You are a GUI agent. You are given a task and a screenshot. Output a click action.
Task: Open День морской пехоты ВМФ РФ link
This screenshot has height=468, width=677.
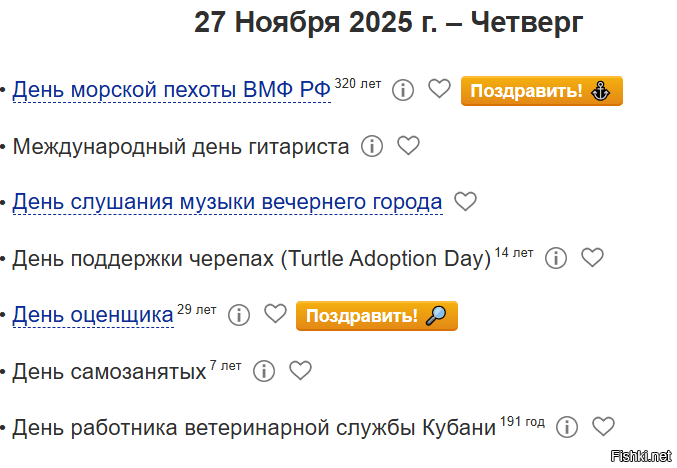coord(171,90)
